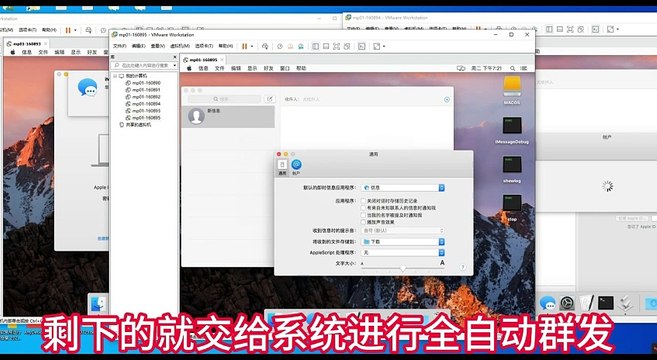The width and height of the screenshot is (657, 360).
Task: Click Finder icon in the left window dock
Action: pyautogui.click(x=98, y=304)
